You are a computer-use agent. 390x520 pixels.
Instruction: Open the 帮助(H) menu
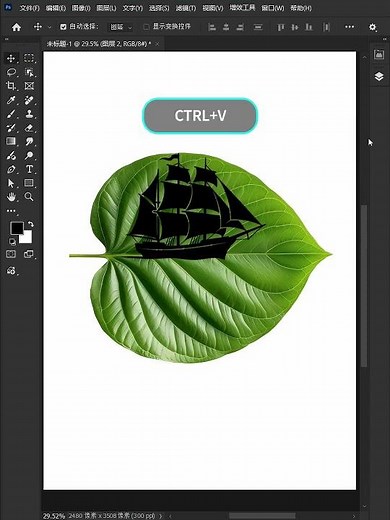tap(301, 8)
